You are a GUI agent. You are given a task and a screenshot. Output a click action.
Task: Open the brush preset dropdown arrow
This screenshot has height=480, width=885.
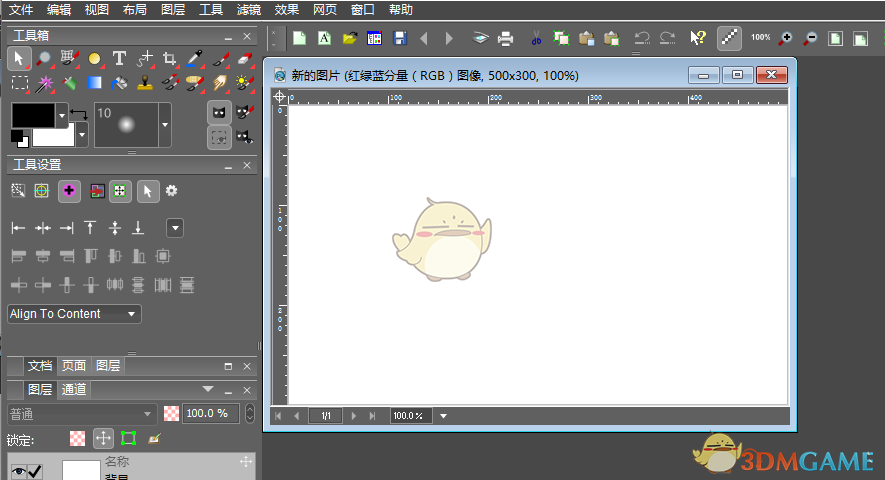tap(165, 125)
